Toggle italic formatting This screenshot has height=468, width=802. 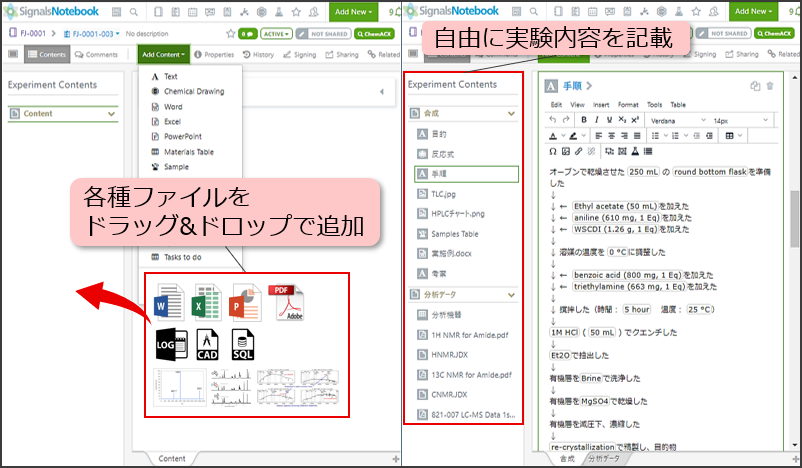pos(596,120)
